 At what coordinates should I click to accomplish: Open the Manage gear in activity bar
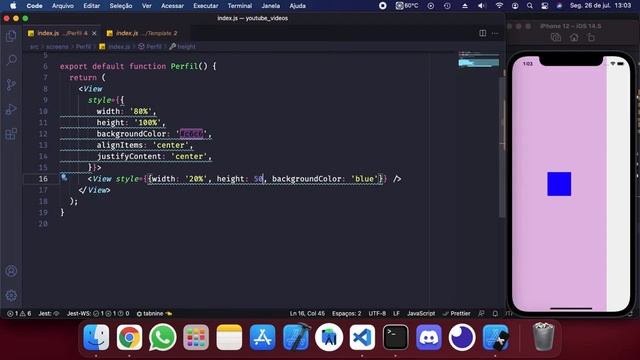point(11,295)
